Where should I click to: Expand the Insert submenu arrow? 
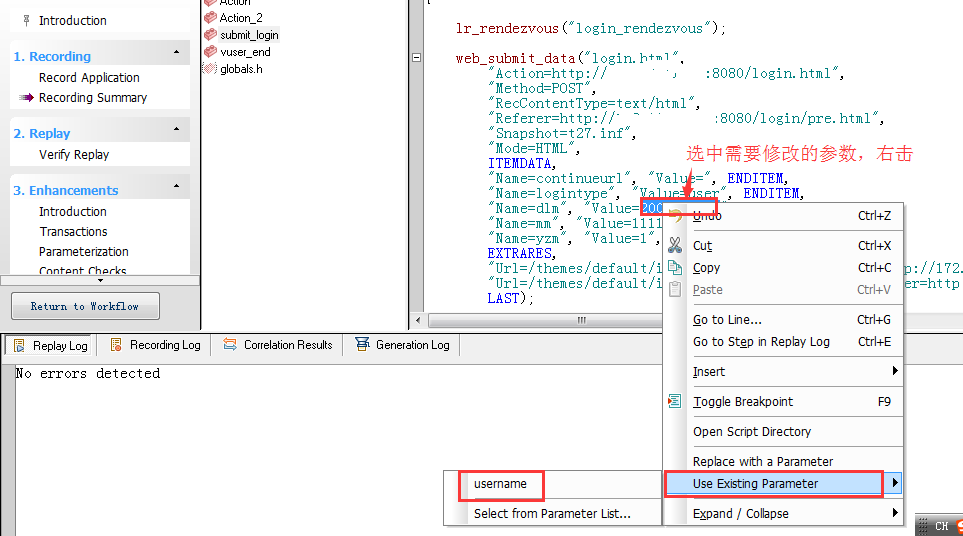pos(895,371)
